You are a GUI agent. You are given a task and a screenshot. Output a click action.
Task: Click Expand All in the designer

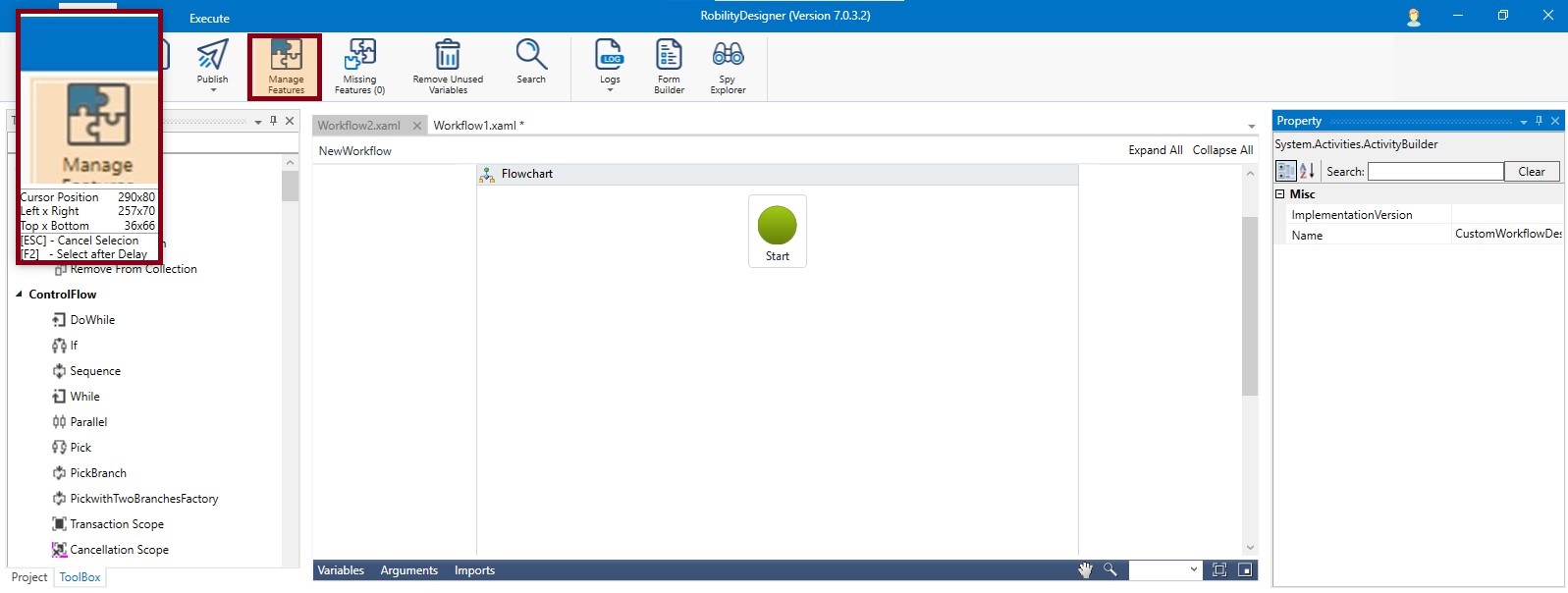[1155, 150]
